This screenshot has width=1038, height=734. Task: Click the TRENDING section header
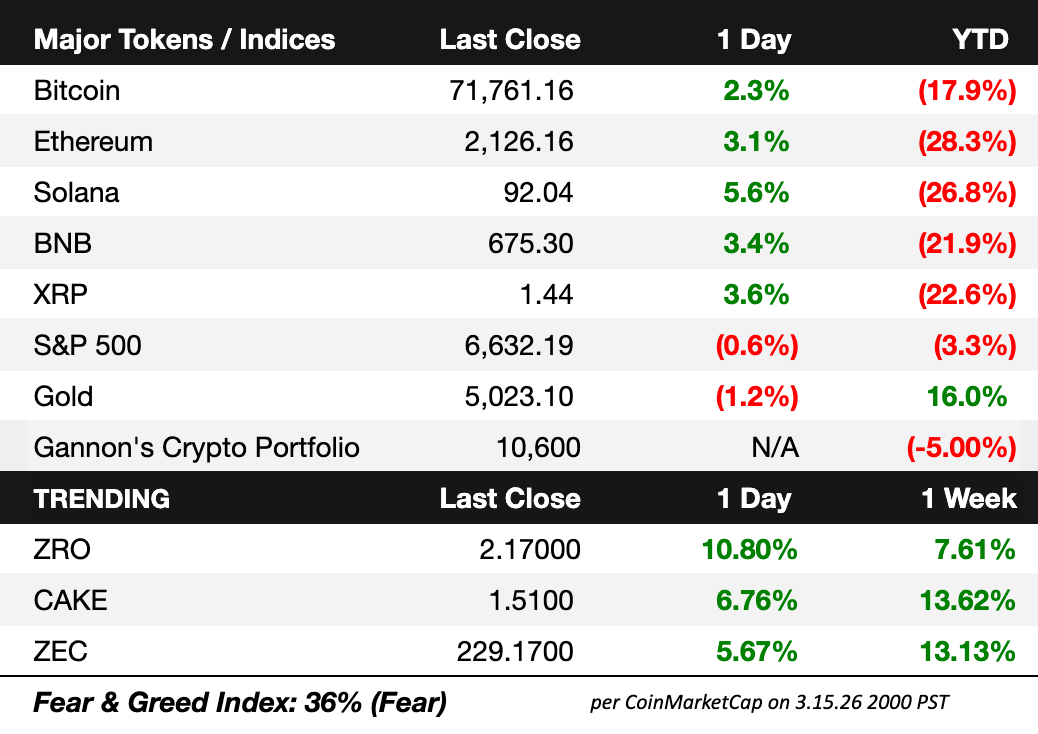click(x=102, y=498)
